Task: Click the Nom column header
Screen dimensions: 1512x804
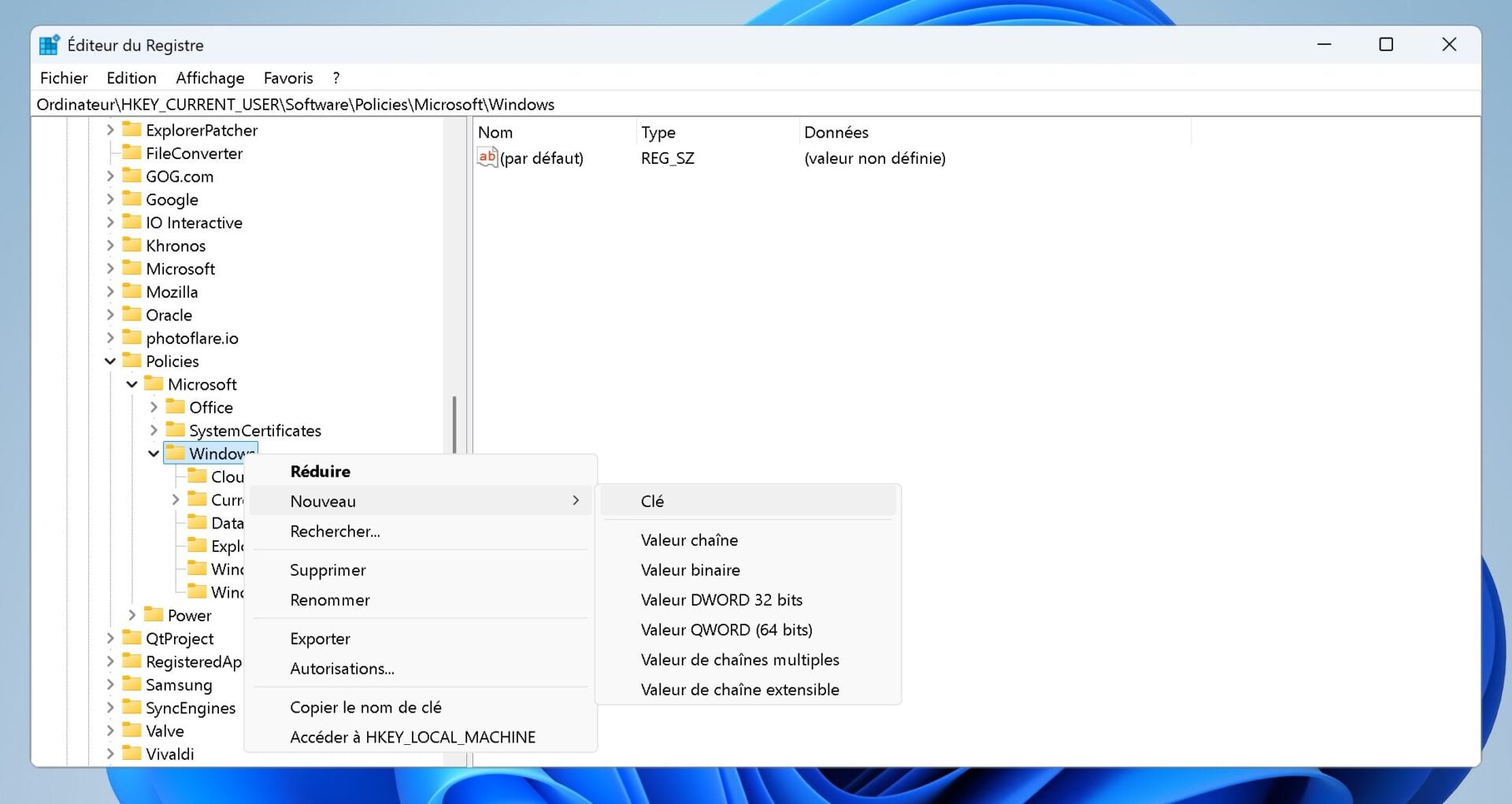Action: point(554,132)
